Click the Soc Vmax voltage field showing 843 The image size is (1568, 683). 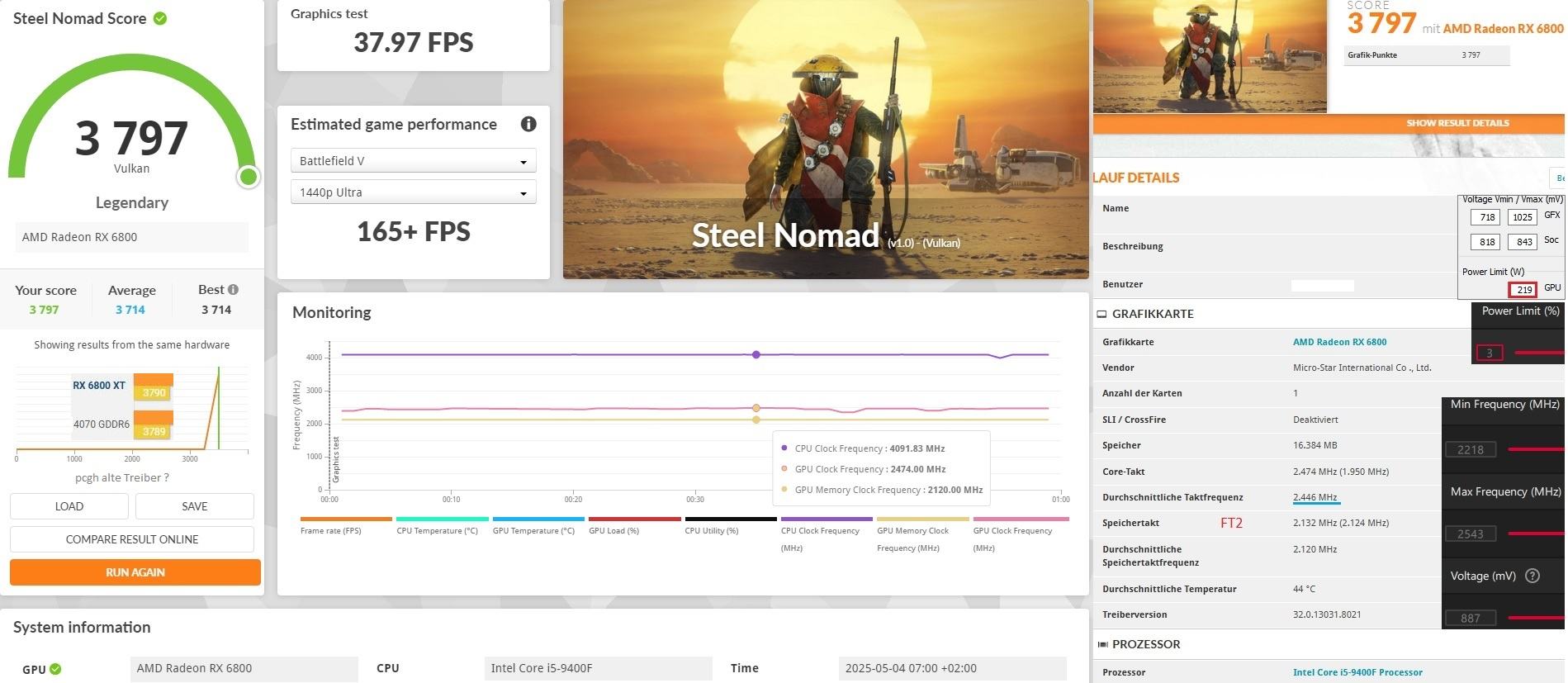(x=1522, y=242)
